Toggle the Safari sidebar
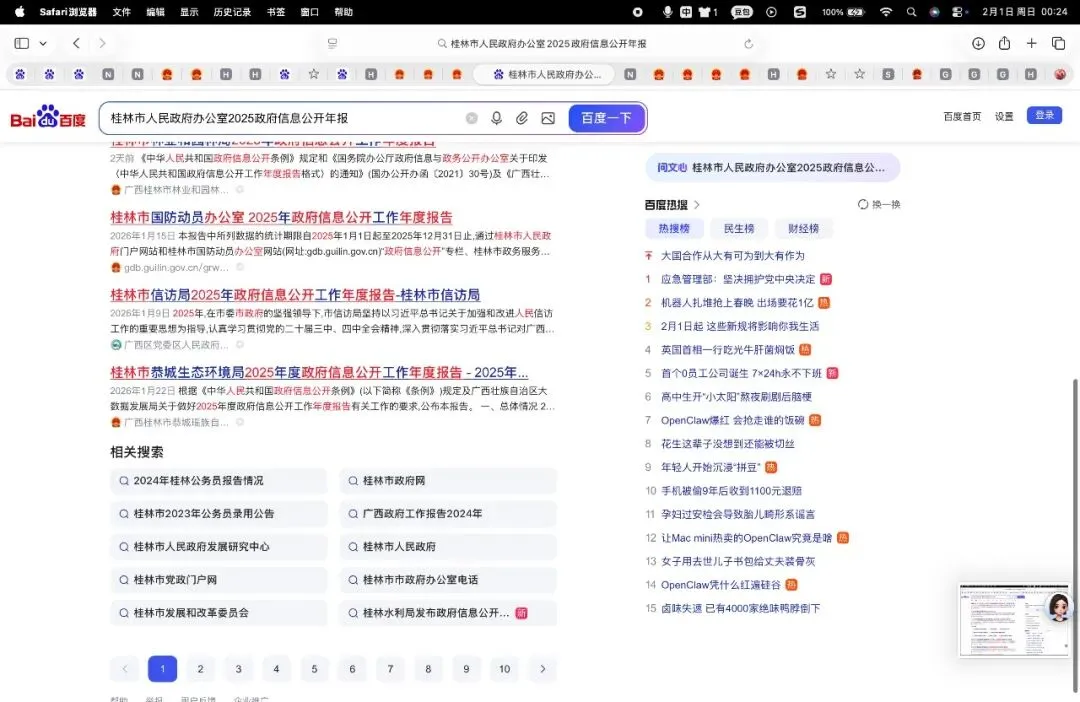Screen dimensions: 1080x702 pos(21,43)
